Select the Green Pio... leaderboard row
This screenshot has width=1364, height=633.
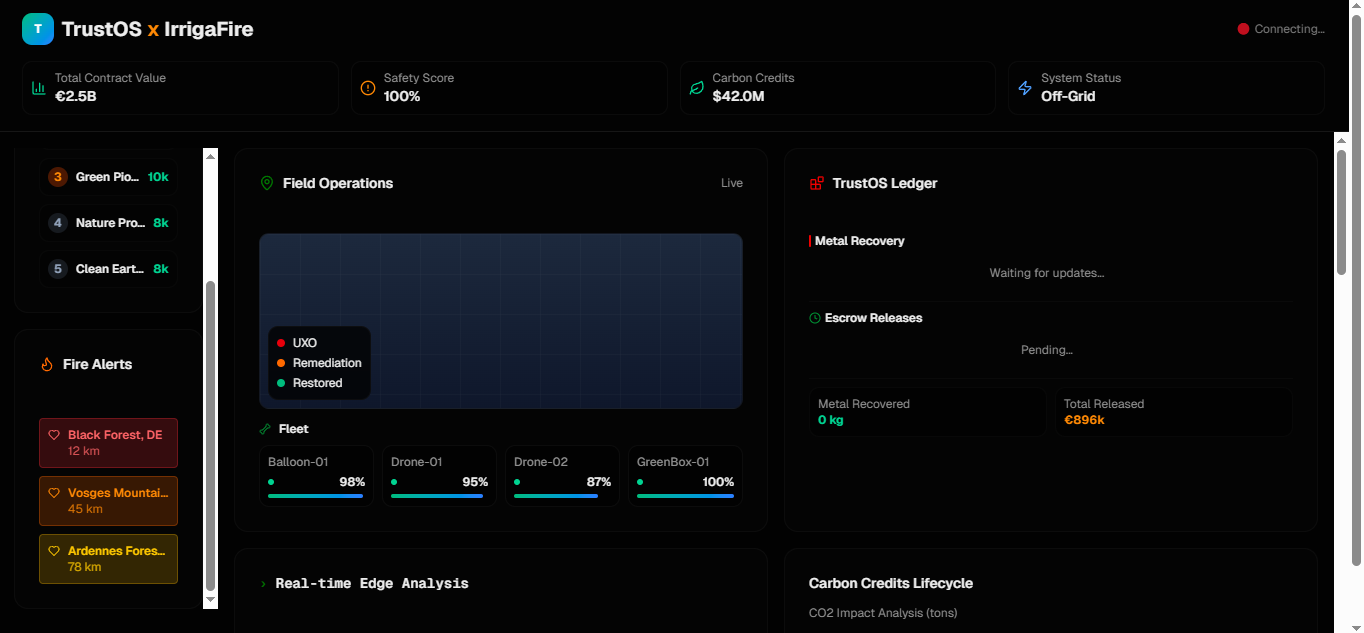108,177
